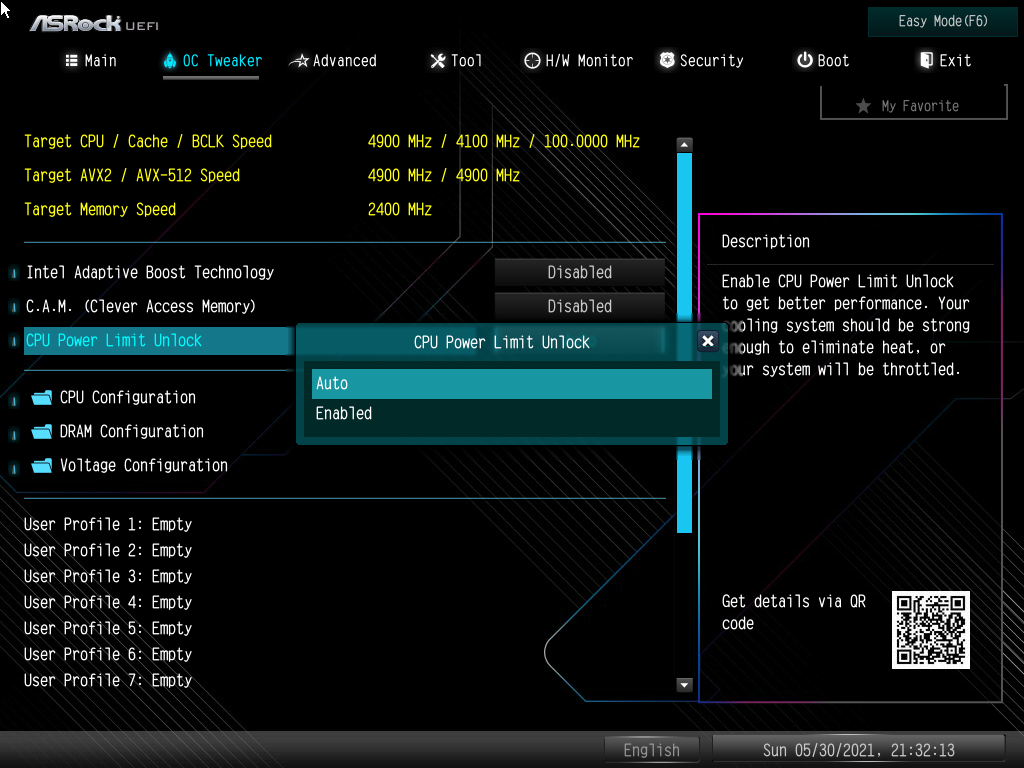Close the CPU Power Limit Unlock popup
Image resolution: width=1024 pixels, height=768 pixels.
(708, 341)
